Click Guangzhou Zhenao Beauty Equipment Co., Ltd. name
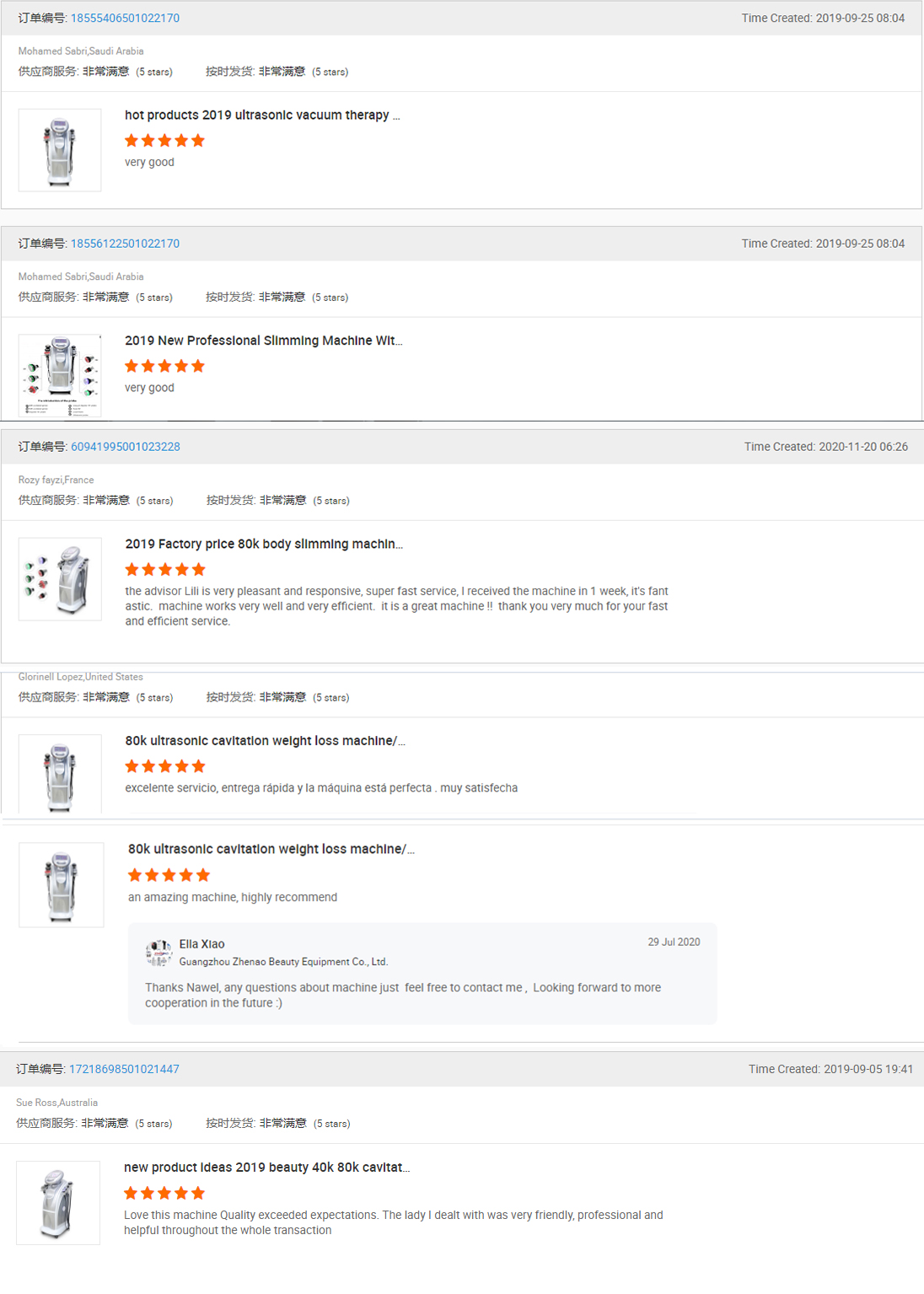 (283, 962)
